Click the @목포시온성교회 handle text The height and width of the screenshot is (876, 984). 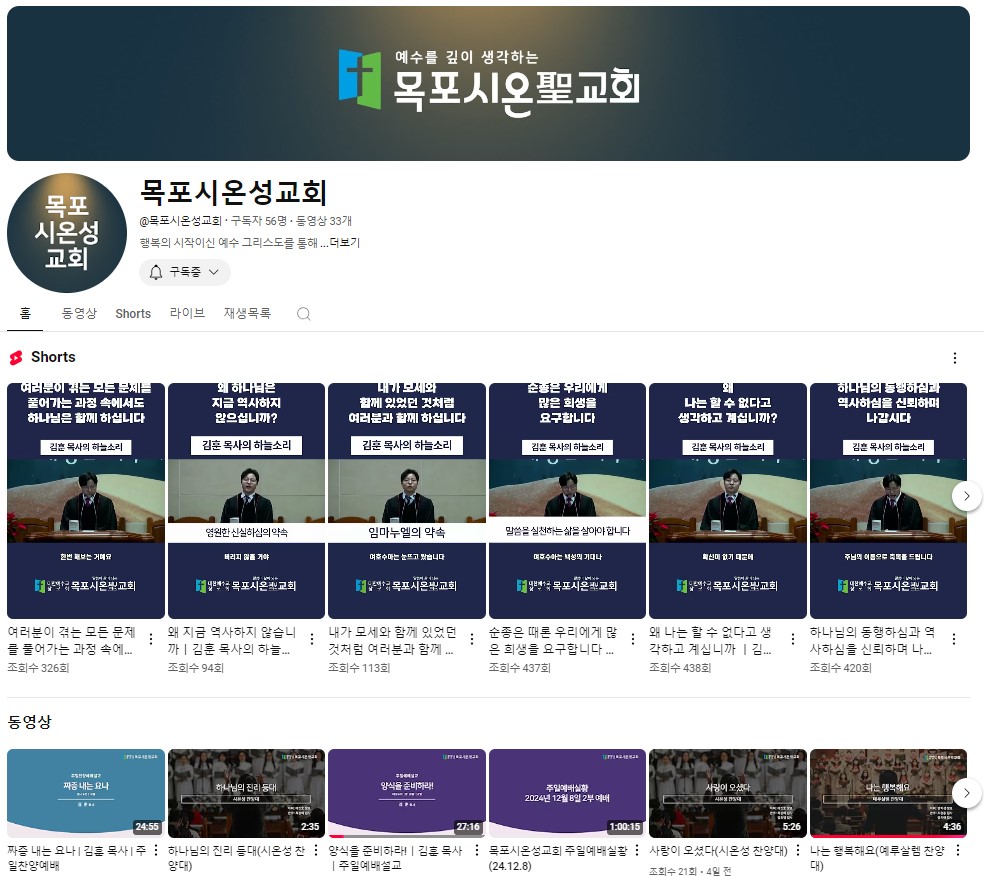[181, 221]
